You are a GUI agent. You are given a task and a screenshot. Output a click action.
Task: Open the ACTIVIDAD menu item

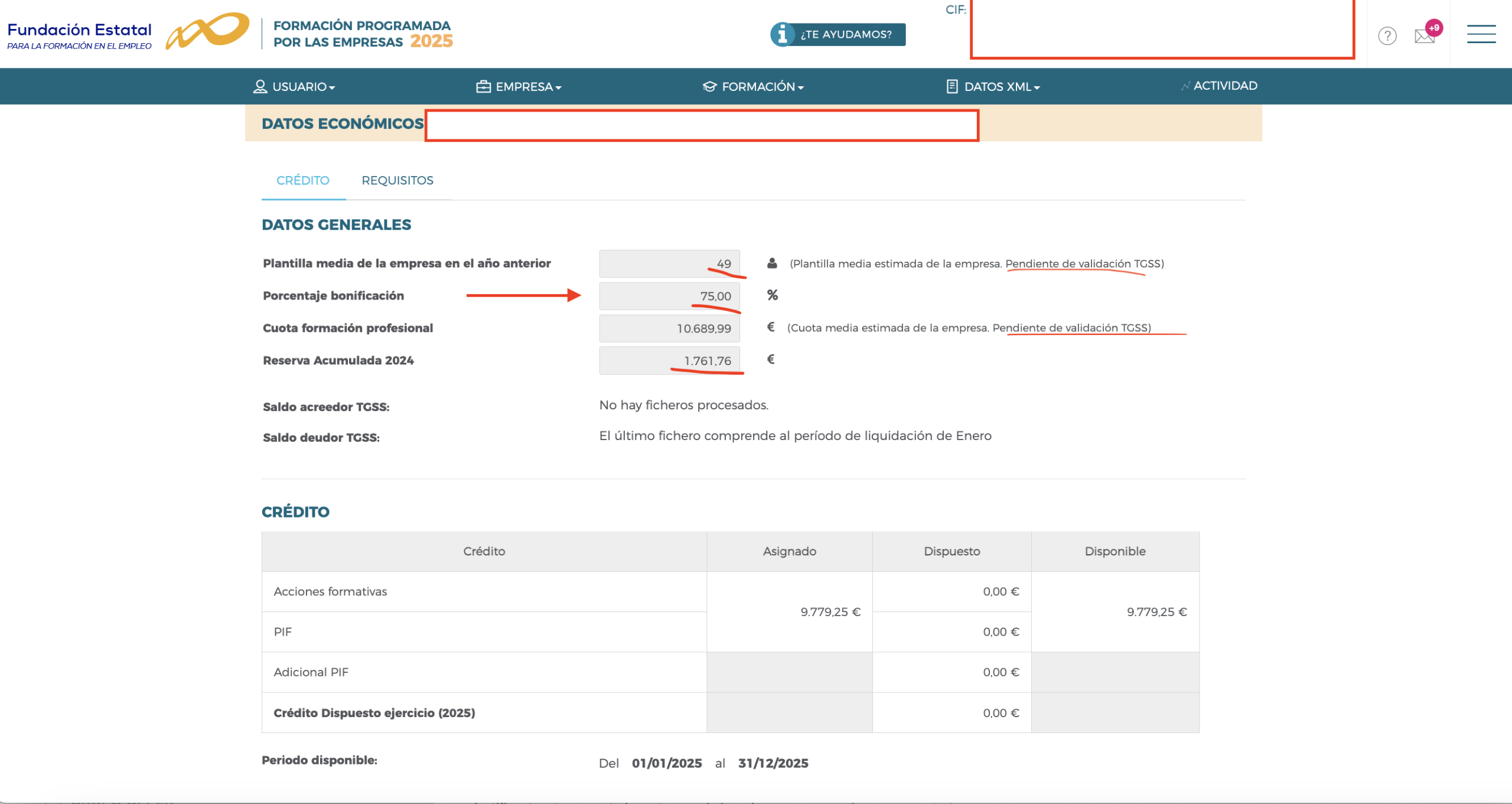point(1225,86)
